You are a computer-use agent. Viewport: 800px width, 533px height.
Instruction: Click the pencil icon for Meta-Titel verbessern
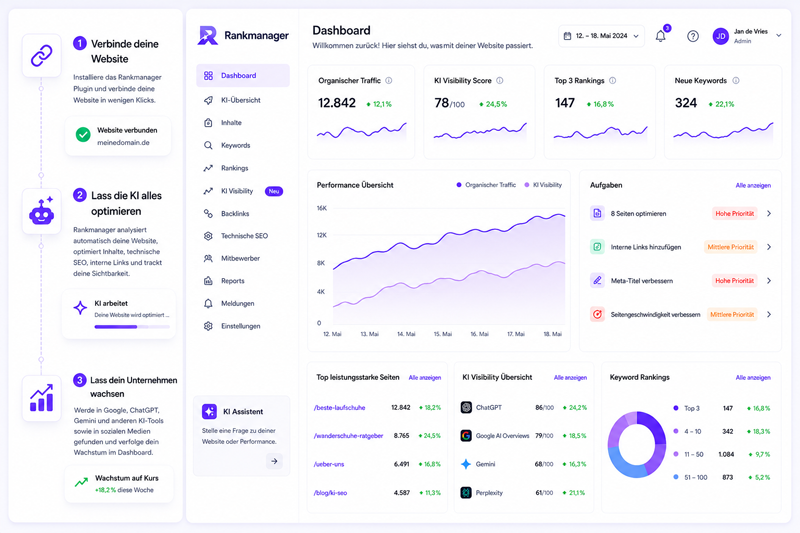[597, 281]
